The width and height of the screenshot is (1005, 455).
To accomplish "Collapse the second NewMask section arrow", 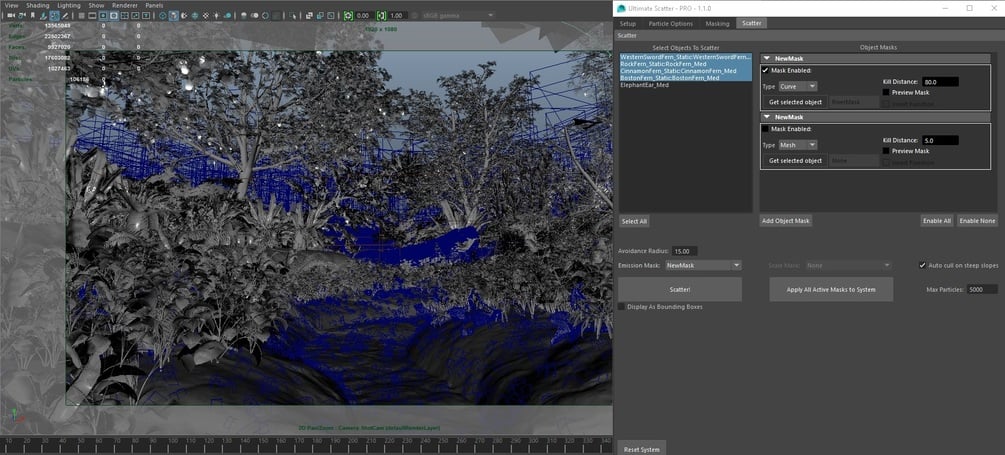I will (766, 117).
